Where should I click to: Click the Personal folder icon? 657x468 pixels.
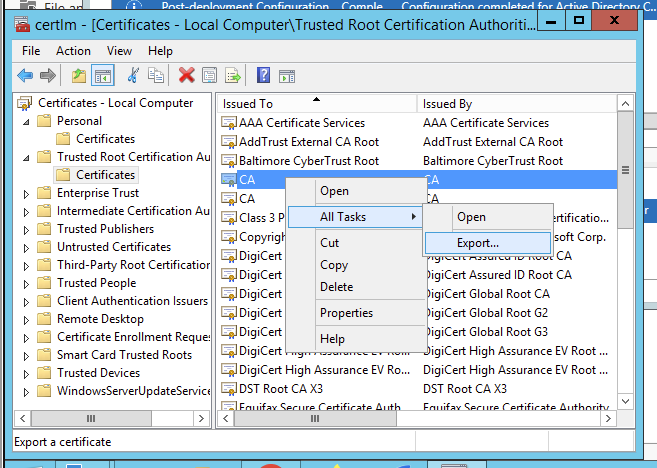[44, 121]
